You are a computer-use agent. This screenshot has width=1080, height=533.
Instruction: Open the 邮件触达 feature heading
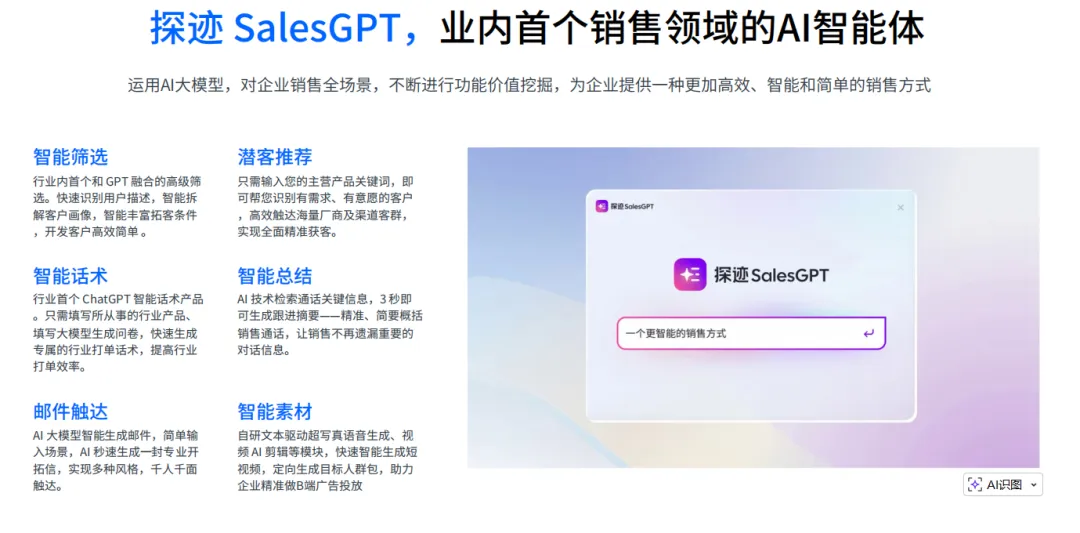point(70,412)
